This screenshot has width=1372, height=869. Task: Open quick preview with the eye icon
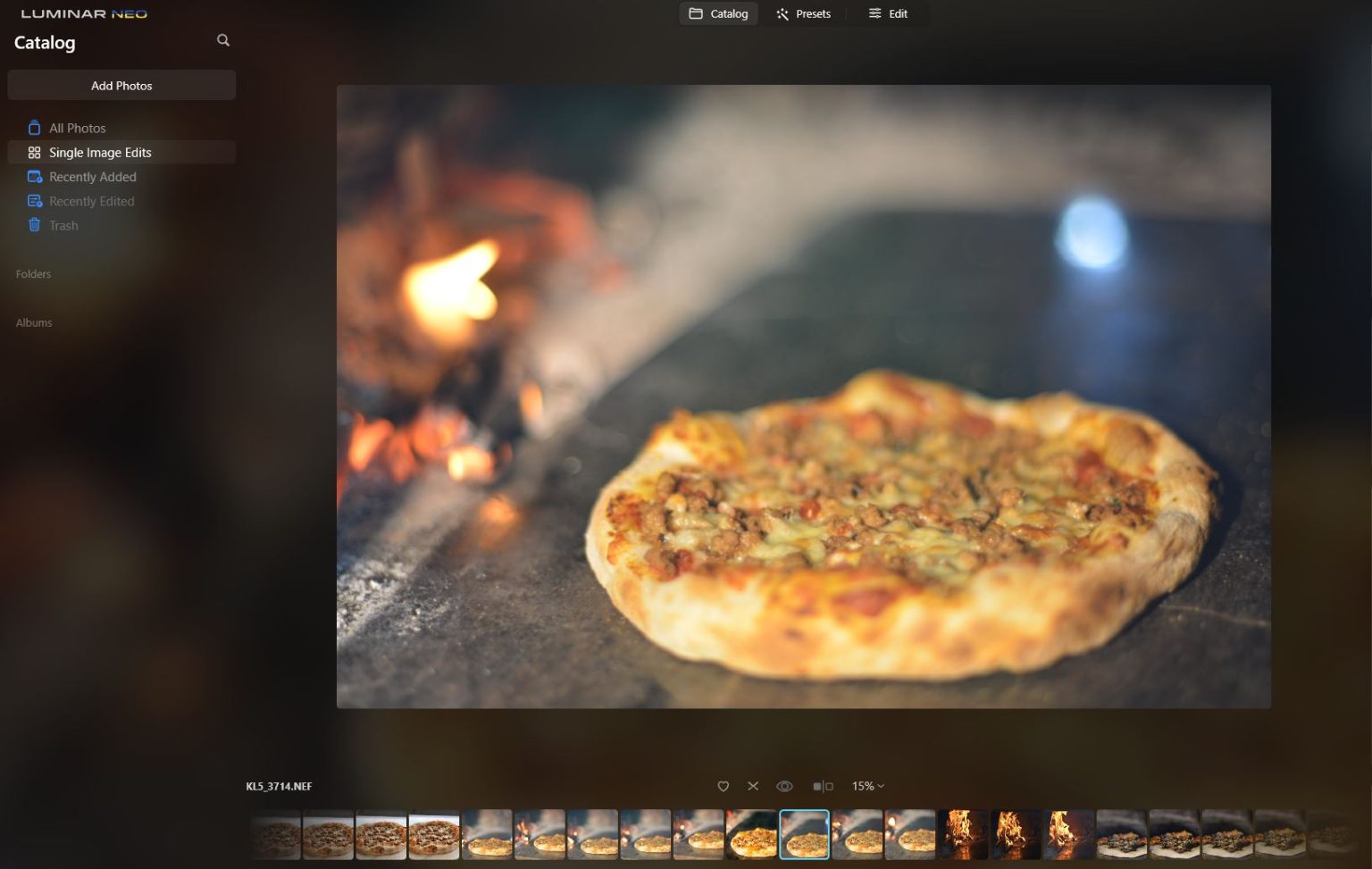pos(785,786)
